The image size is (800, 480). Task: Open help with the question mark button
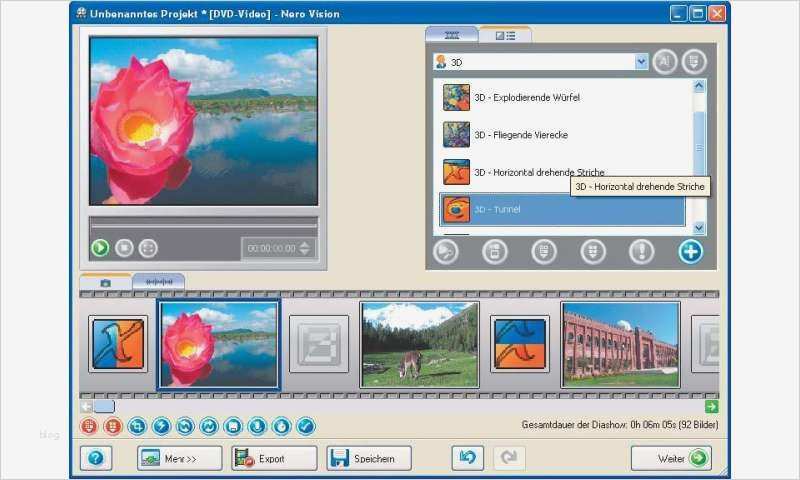[96, 458]
